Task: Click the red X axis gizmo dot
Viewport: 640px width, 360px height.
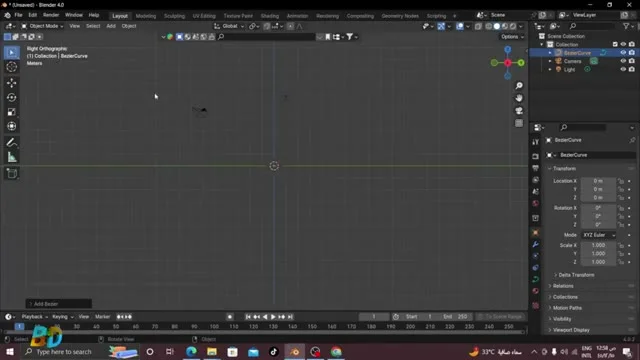Action: [507, 63]
